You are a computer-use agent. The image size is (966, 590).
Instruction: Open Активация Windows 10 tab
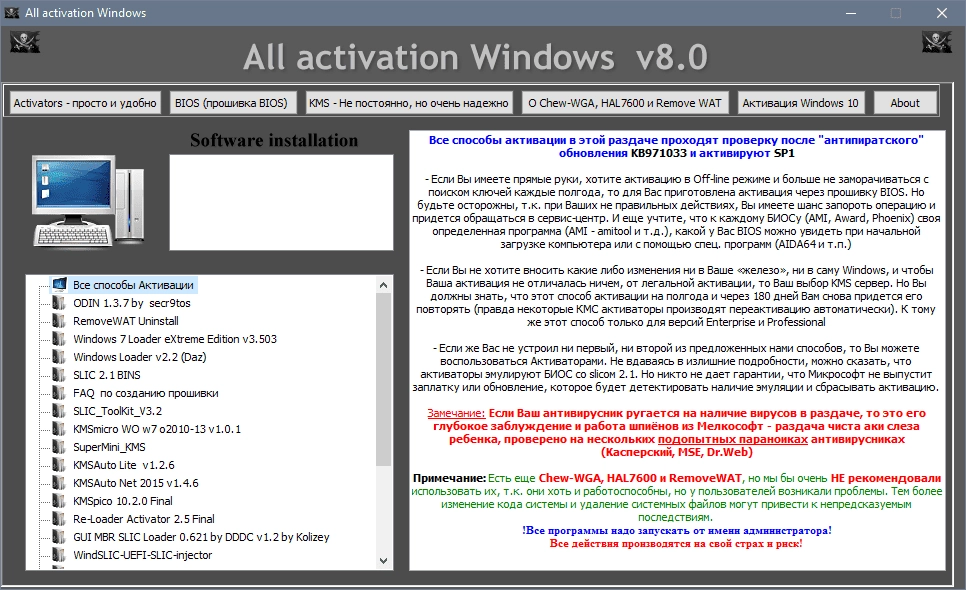click(800, 103)
